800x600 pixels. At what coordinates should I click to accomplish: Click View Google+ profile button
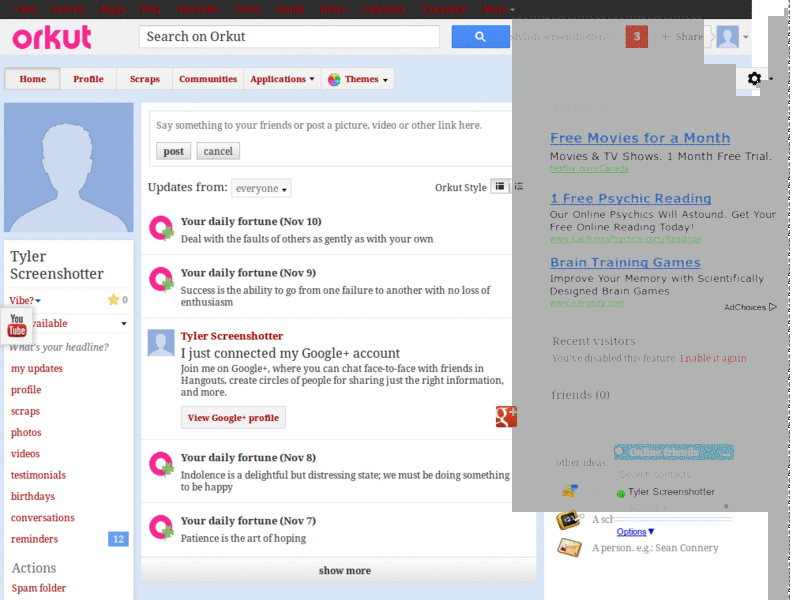pos(233,417)
